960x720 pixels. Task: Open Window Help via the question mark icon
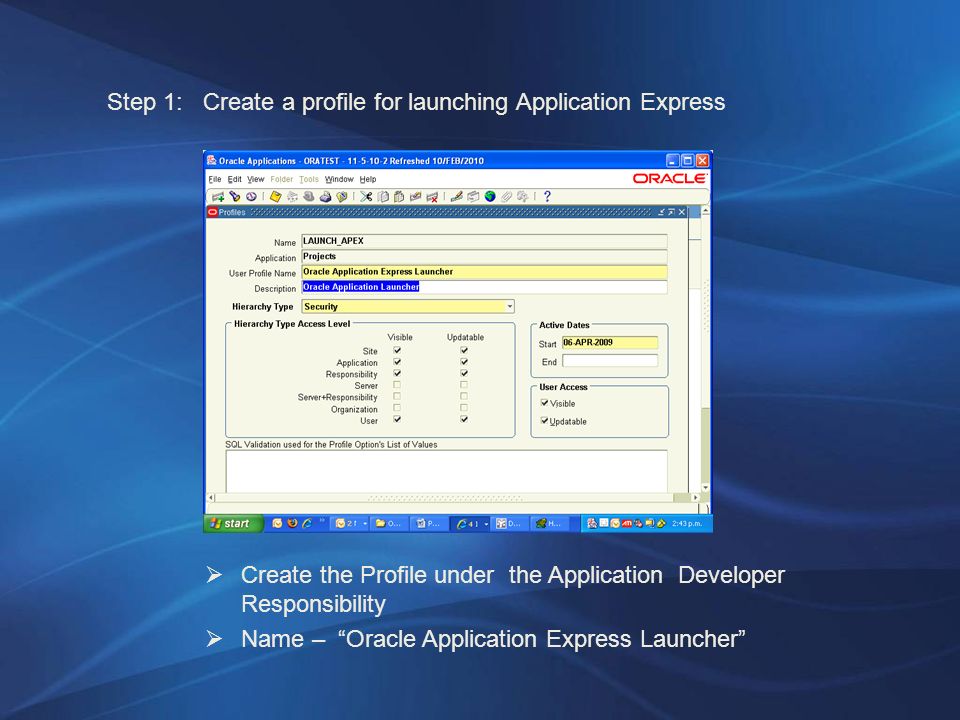[x=547, y=197]
